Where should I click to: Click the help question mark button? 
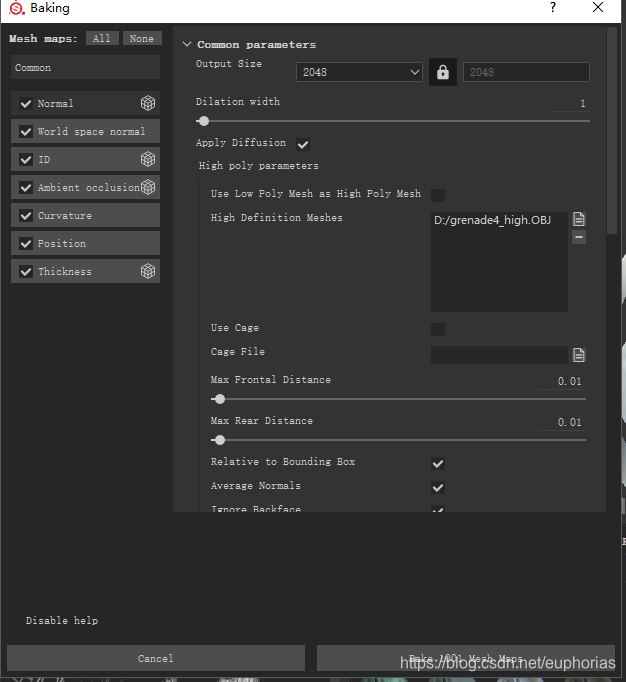tap(553, 7)
